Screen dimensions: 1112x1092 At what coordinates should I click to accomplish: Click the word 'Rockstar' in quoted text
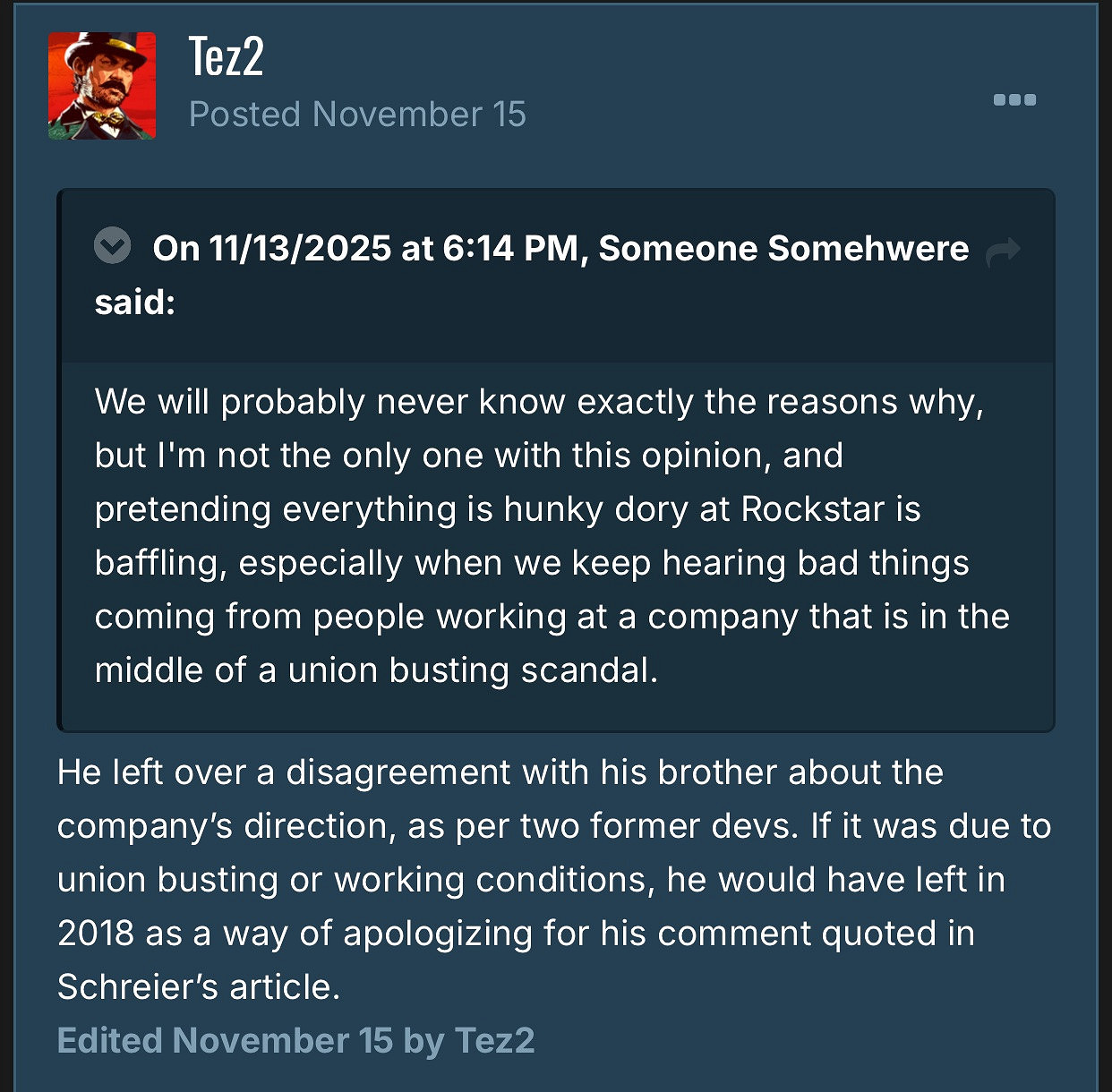(812, 509)
